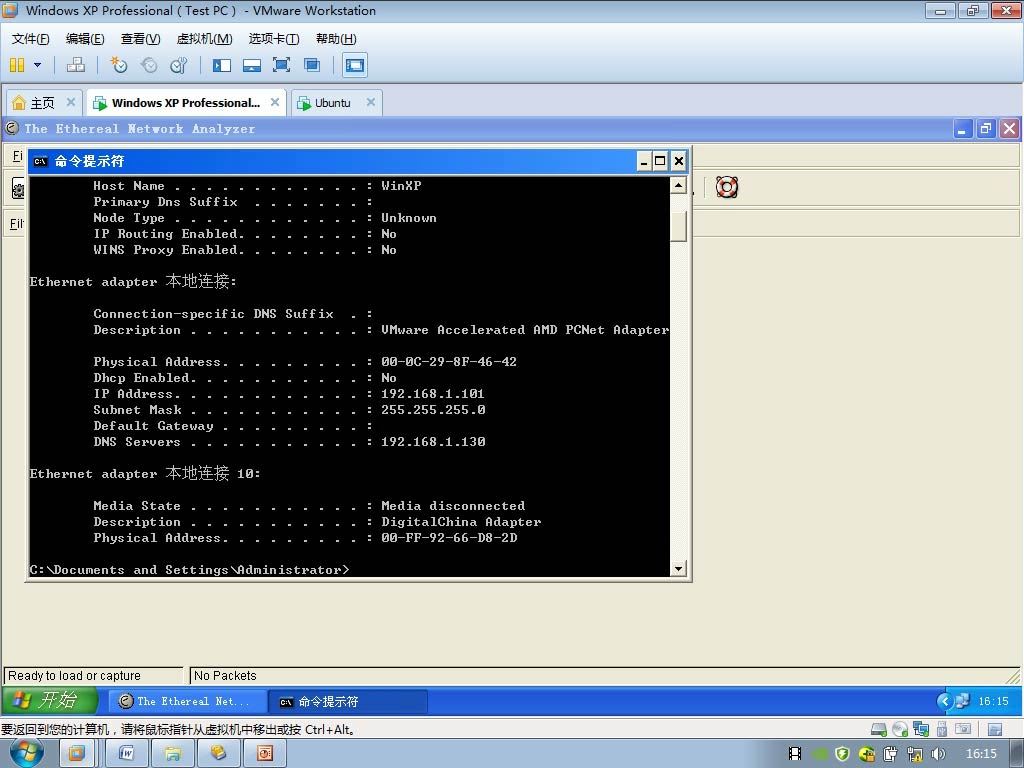
Task: Open the XP 开始 start menu
Action: tap(50, 701)
